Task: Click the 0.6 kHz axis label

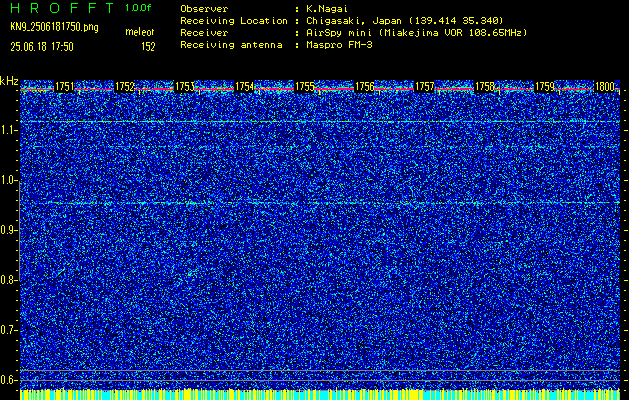Action: (8, 380)
